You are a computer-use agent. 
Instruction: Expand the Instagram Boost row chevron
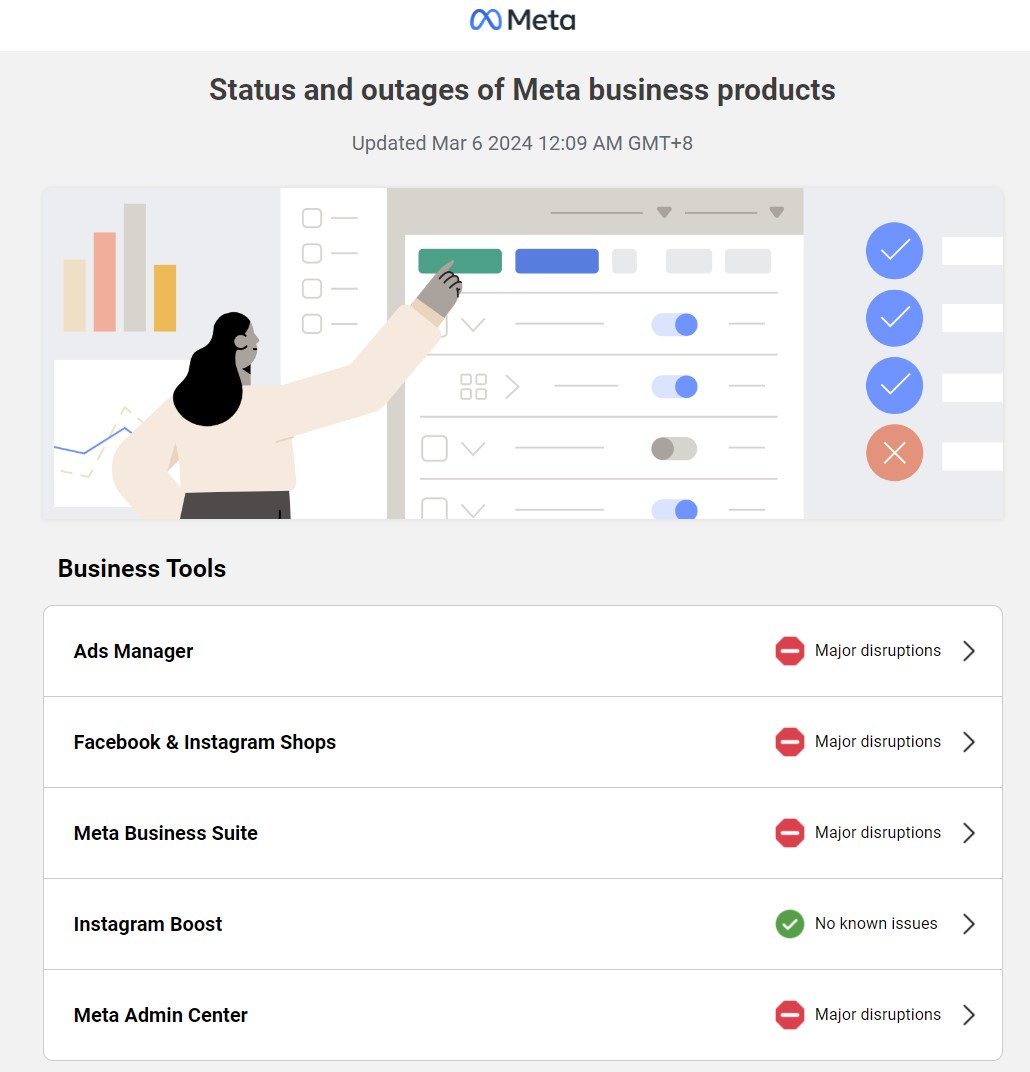click(x=968, y=924)
